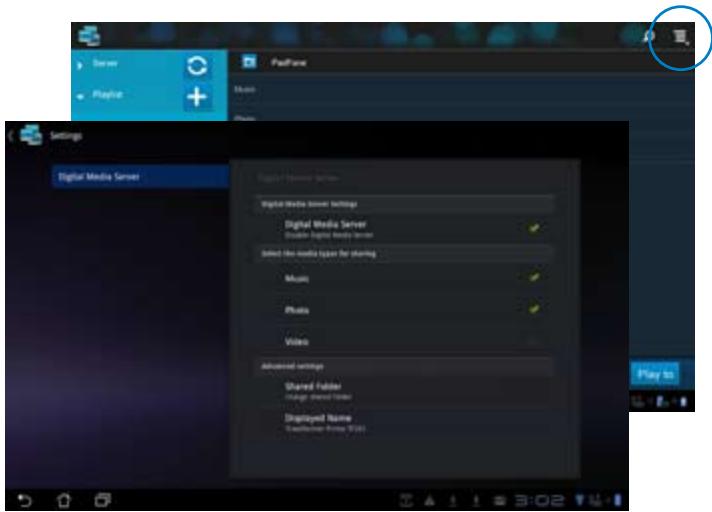The height and width of the screenshot is (512, 712).
Task: Click the PadFone device icon
Action: point(252,63)
